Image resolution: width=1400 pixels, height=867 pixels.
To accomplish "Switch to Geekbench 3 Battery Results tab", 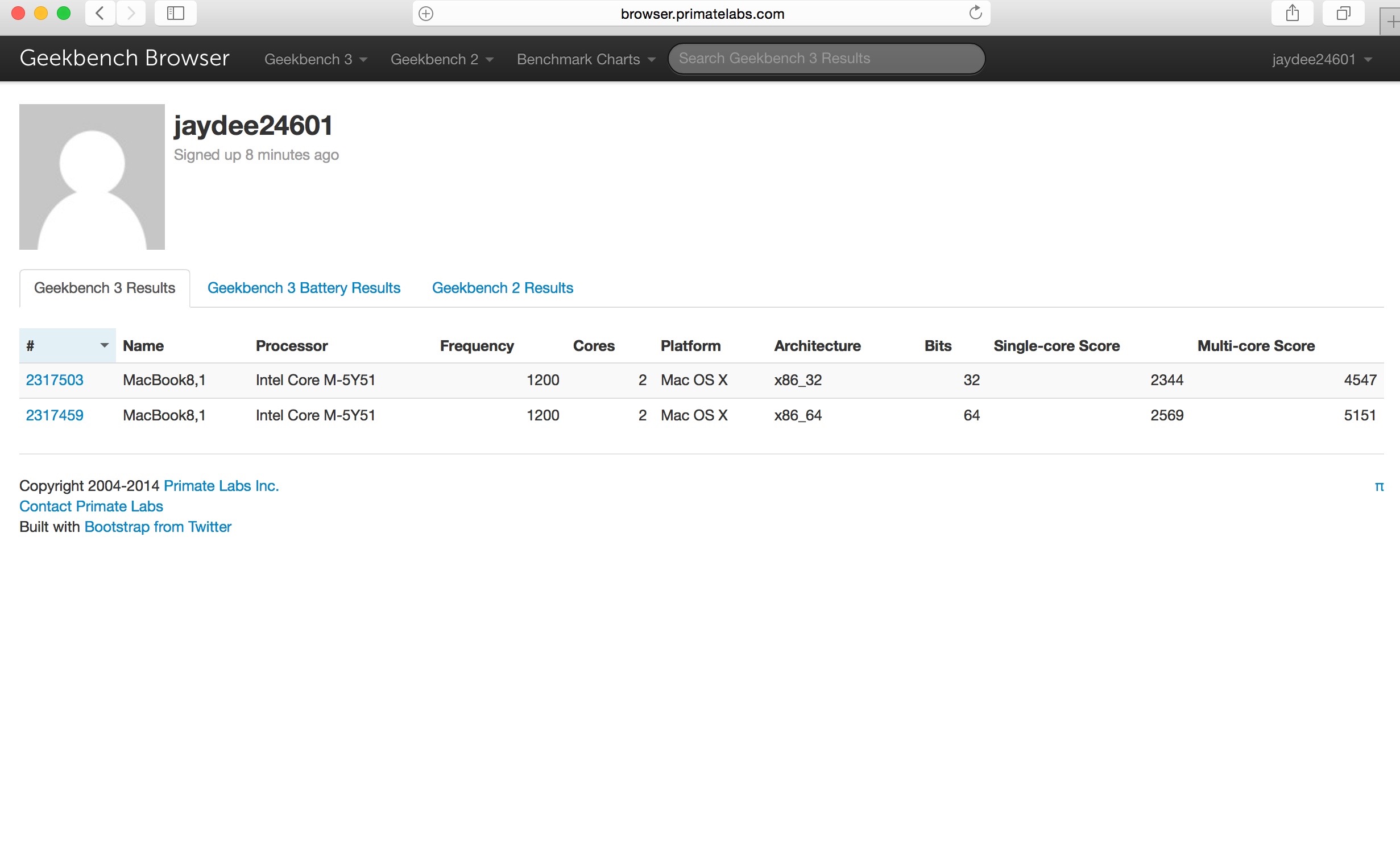I will coord(304,288).
